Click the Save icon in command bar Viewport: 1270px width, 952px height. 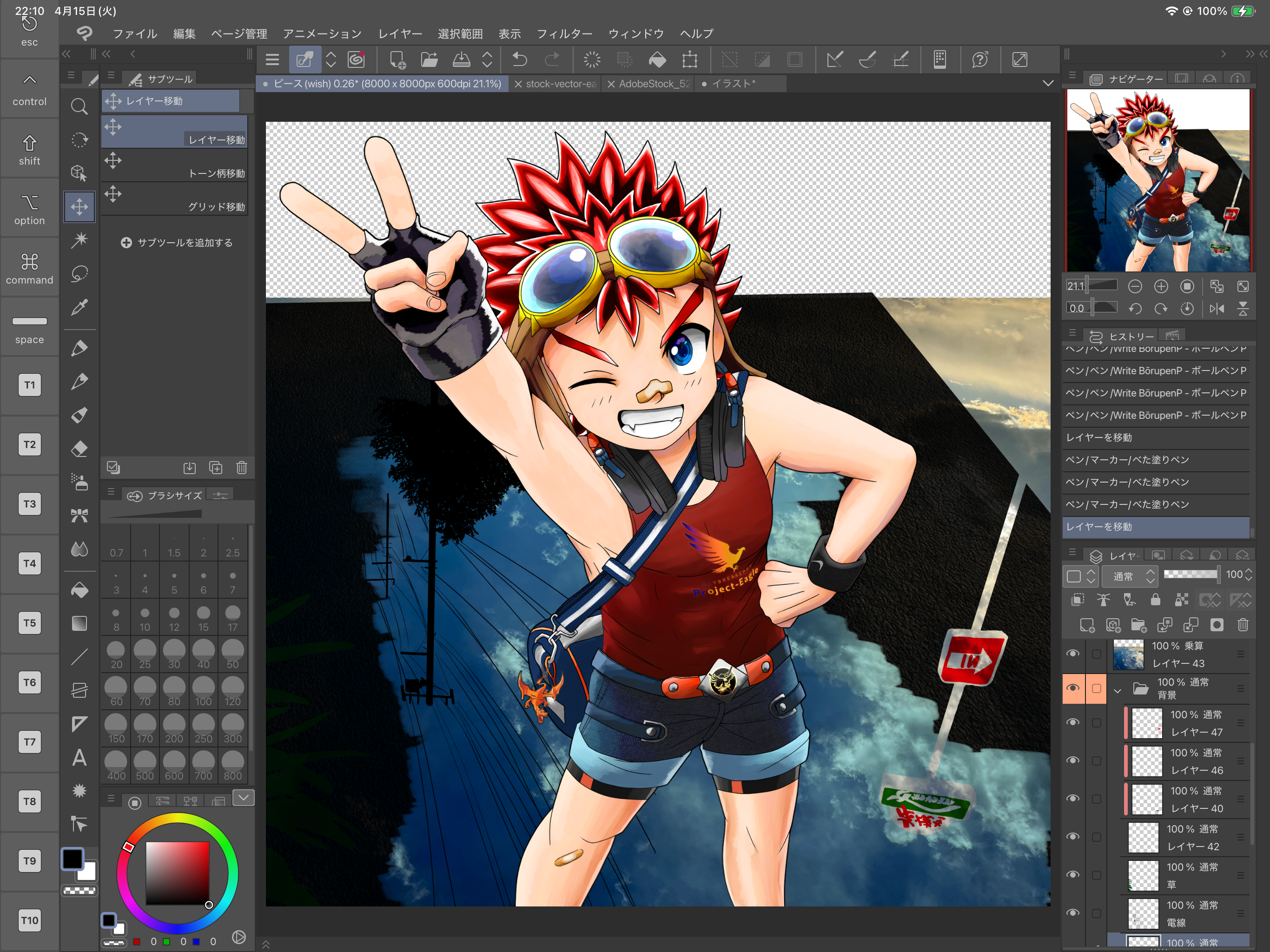coord(462,59)
